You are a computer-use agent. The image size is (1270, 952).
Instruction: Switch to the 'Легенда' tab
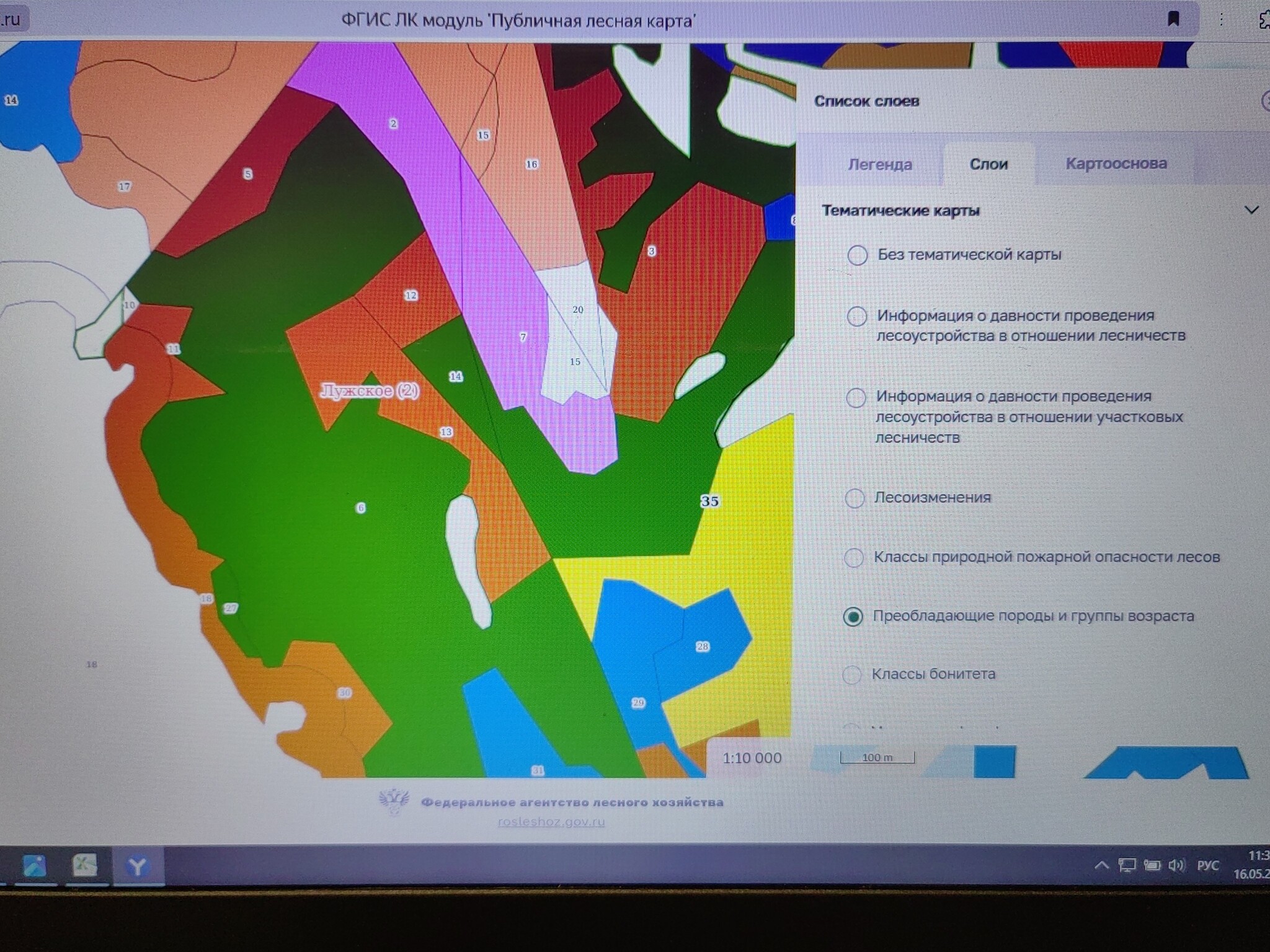pos(879,164)
